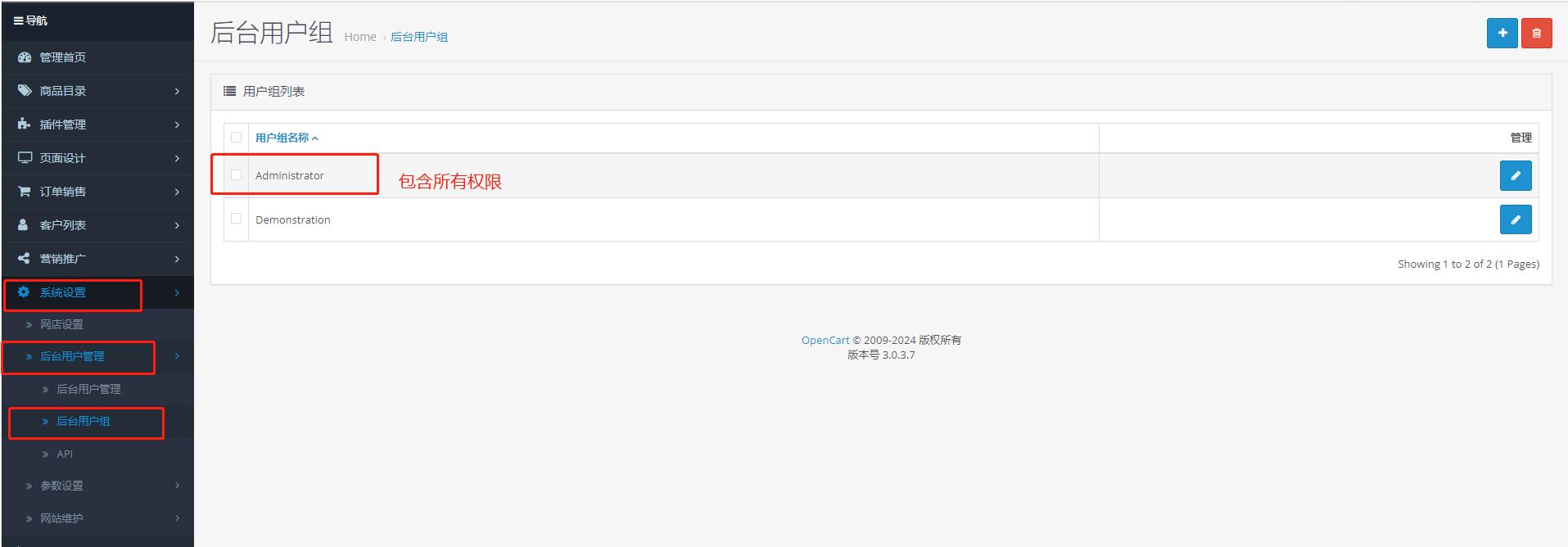Edit the Demonstration group with pencil icon
This screenshot has height=547, width=1568.
(x=1515, y=219)
